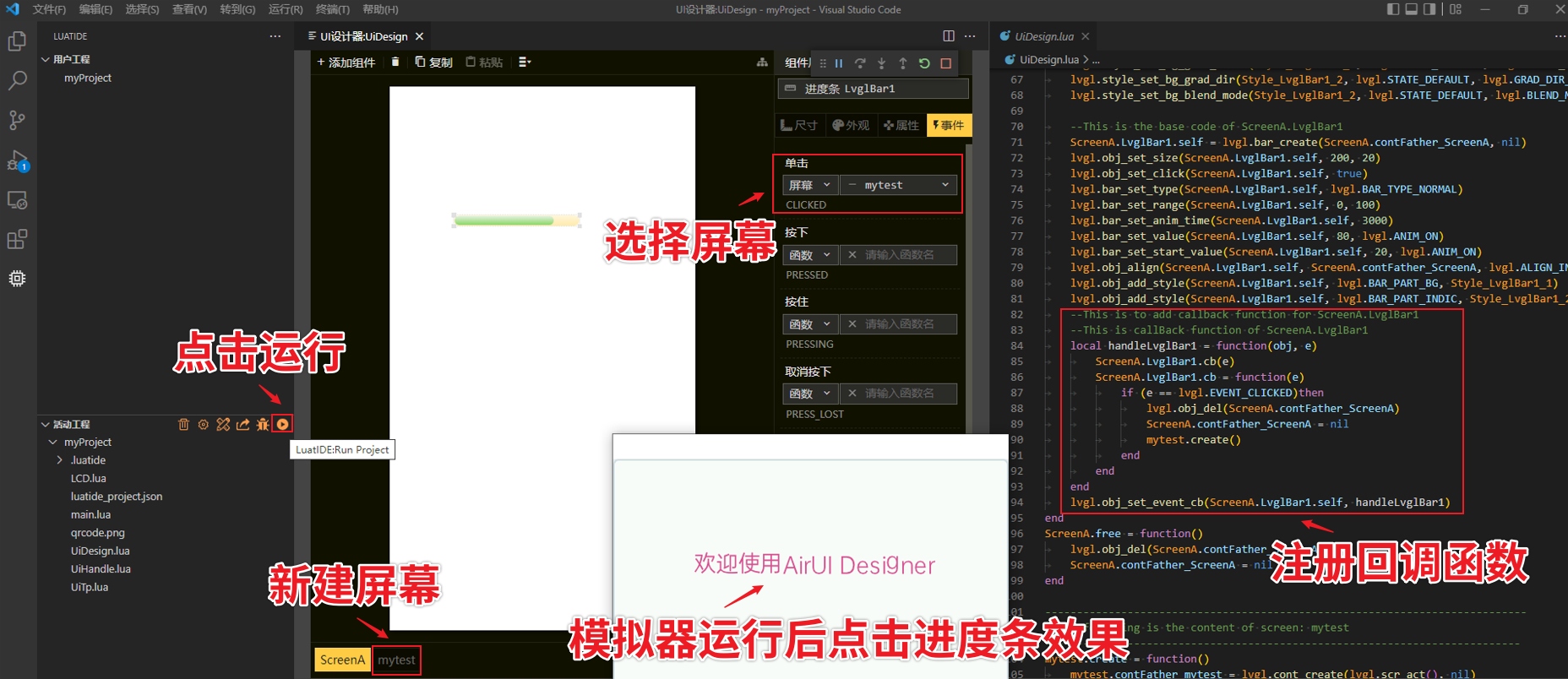This screenshot has width=1568, height=679.
Task: Close the UiDesign.lua editor tab
Action: click(1086, 36)
